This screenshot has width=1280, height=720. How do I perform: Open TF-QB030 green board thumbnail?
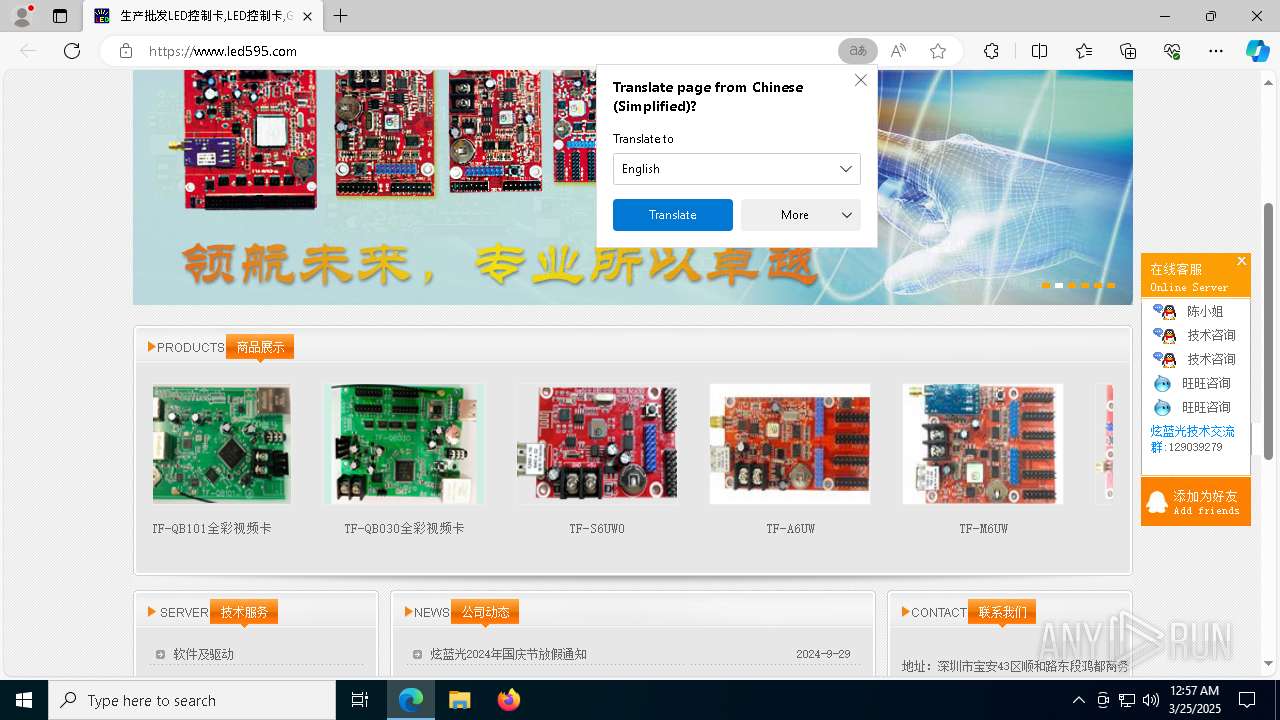[404, 444]
